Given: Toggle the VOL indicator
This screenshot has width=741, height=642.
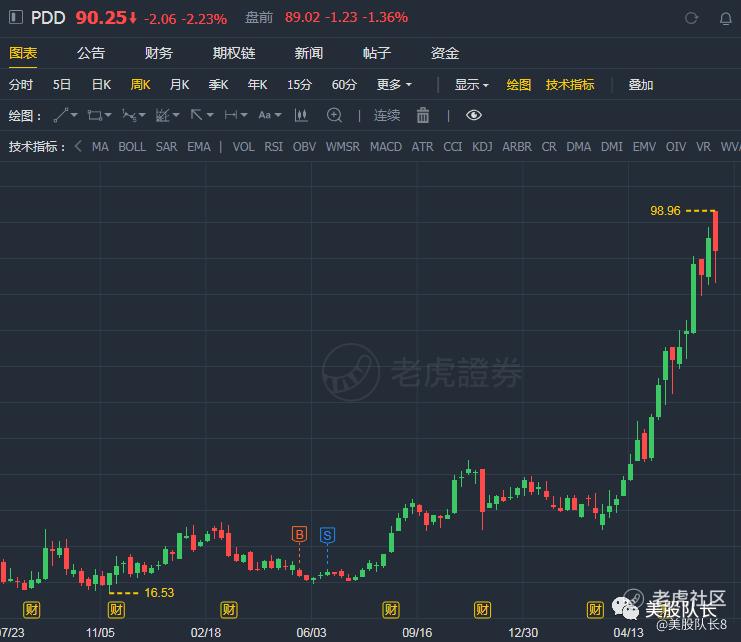Looking at the screenshot, I should [243, 147].
